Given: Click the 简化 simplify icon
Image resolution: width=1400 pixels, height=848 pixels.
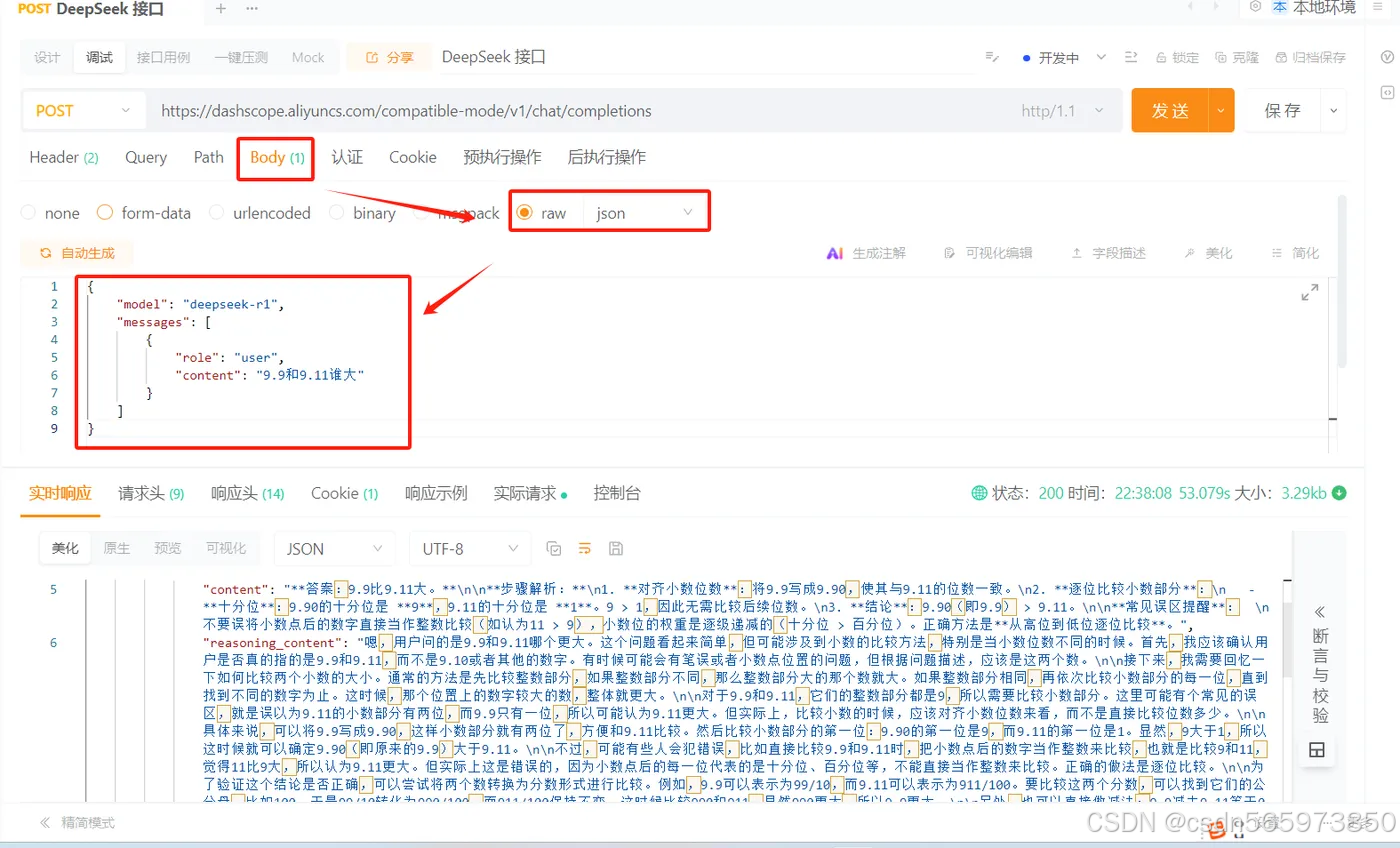Looking at the screenshot, I should click(1276, 254).
